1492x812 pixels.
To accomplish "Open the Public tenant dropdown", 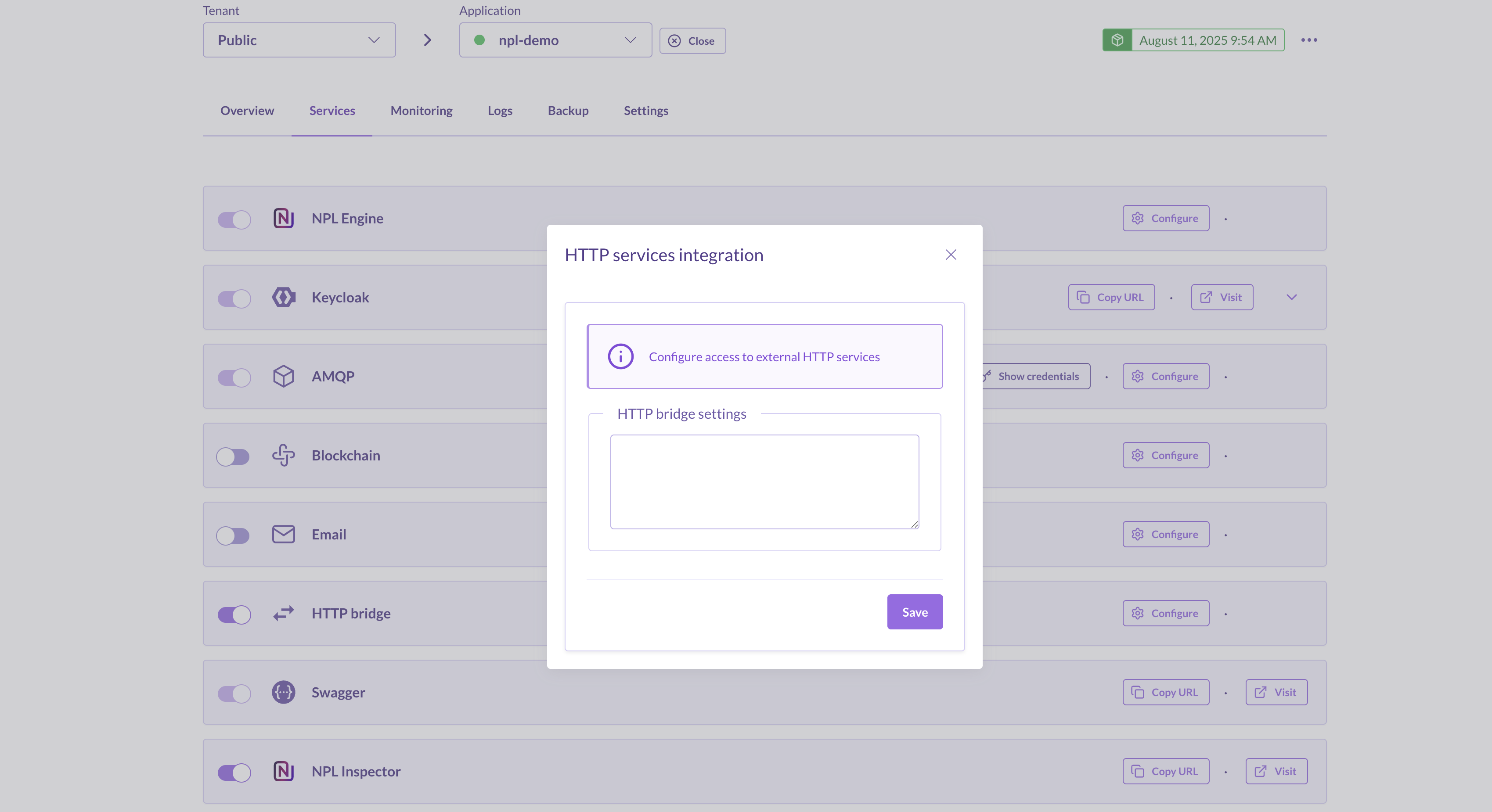I will tap(299, 40).
